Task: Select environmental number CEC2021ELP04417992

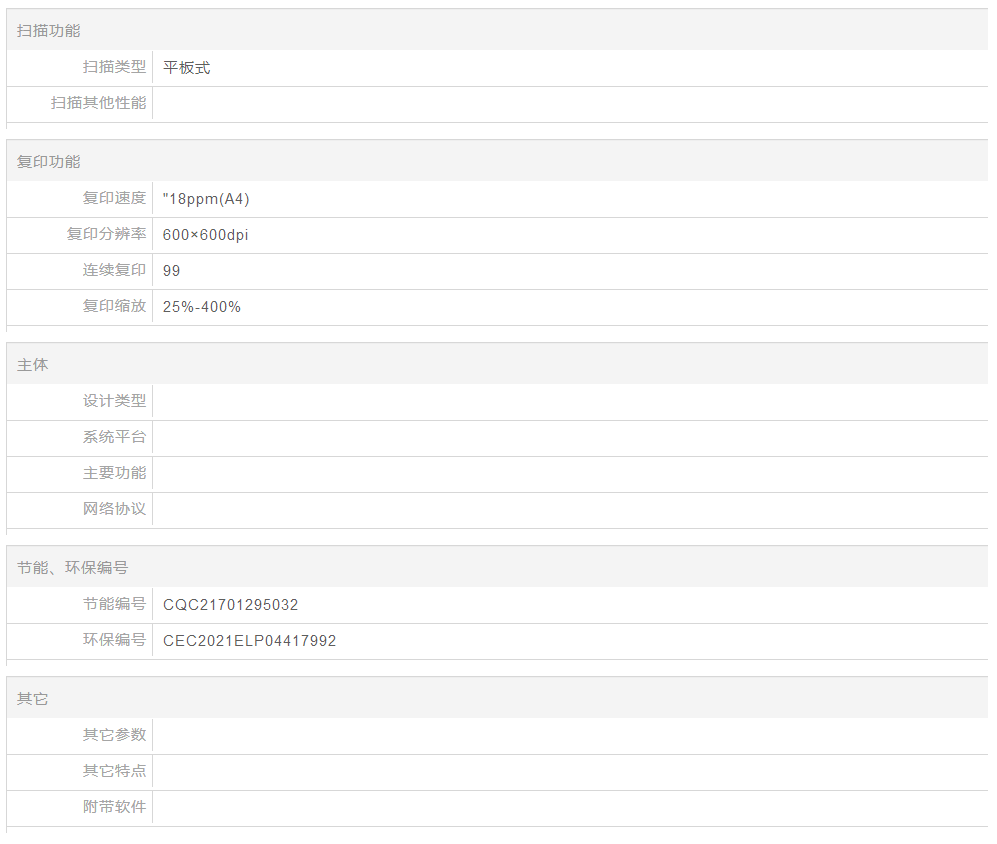Action: click(x=250, y=641)
